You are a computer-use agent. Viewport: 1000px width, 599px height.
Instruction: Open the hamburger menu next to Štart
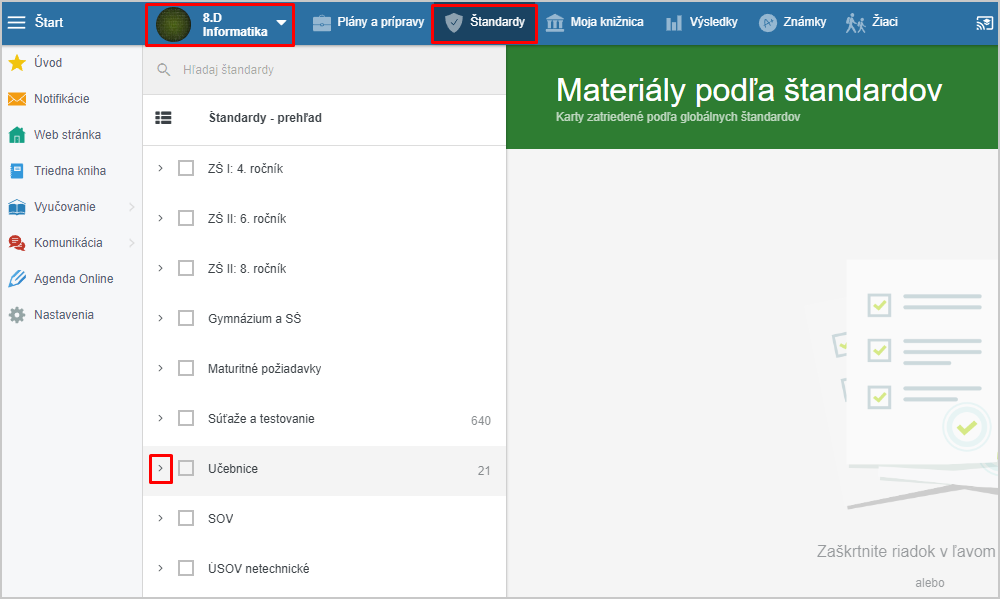[x=16, y=22]
